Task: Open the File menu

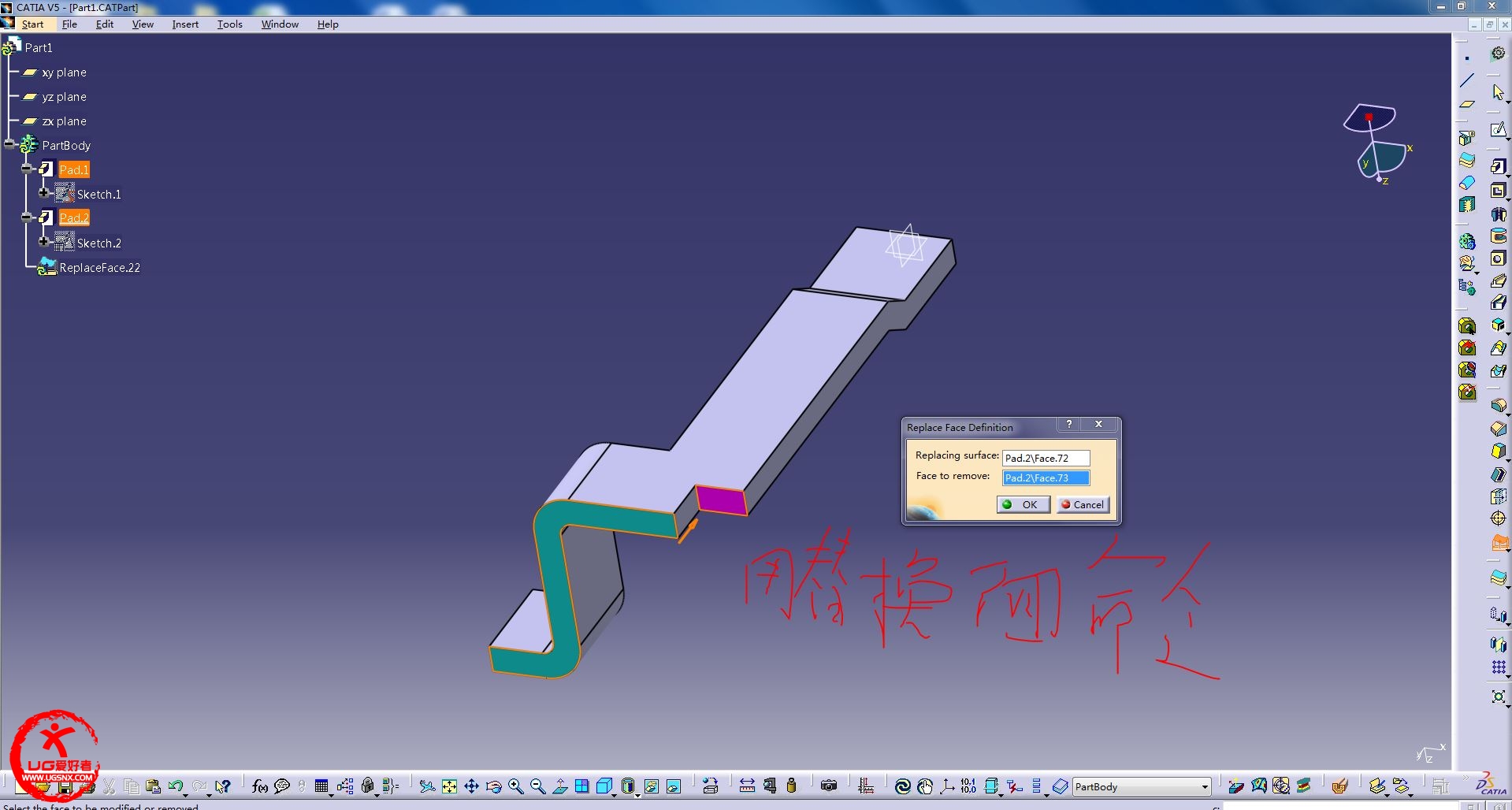Action: [x=69, y=24]
